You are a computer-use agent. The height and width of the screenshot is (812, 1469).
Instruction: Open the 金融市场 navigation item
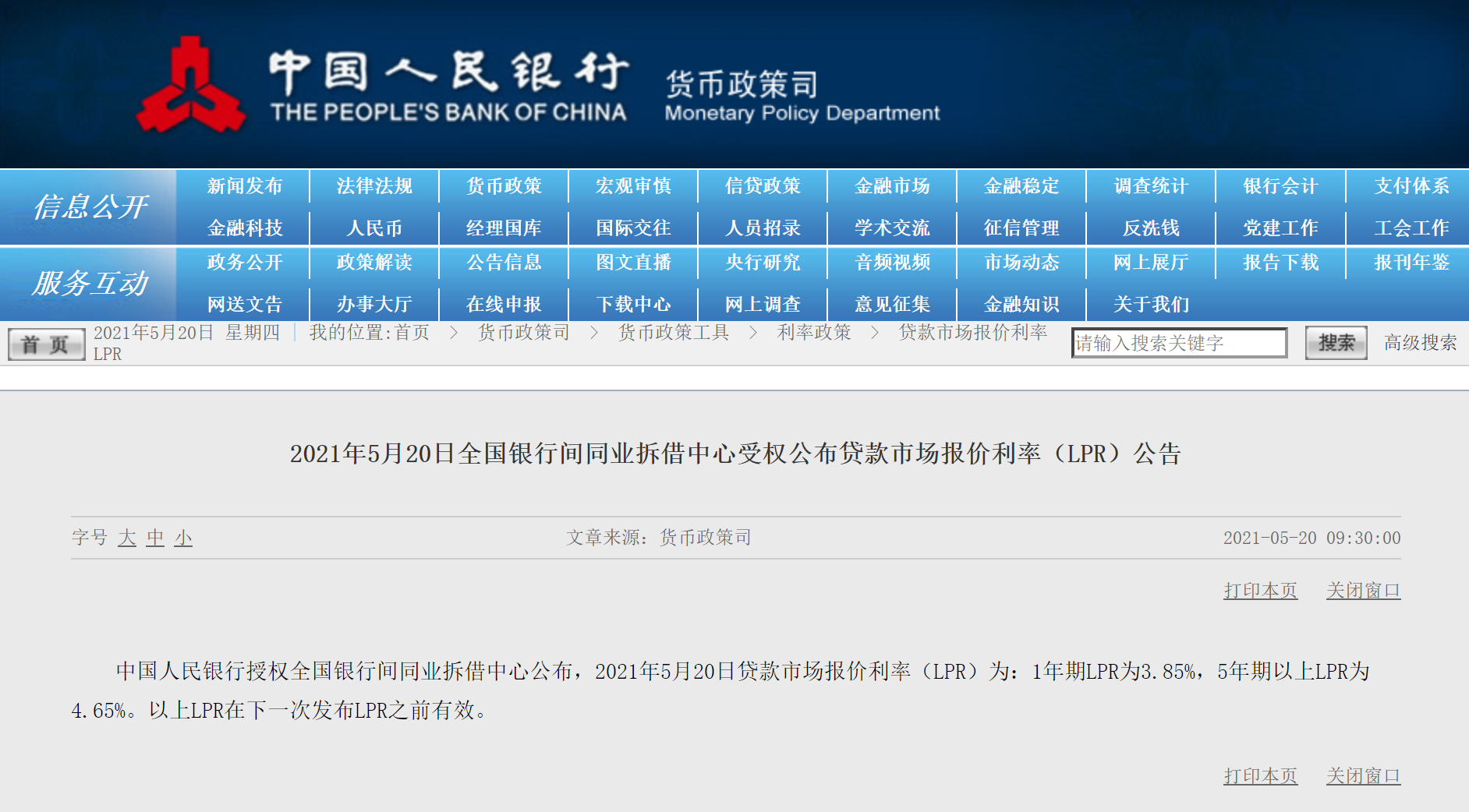pyautogui.click(x=892, y=186)
